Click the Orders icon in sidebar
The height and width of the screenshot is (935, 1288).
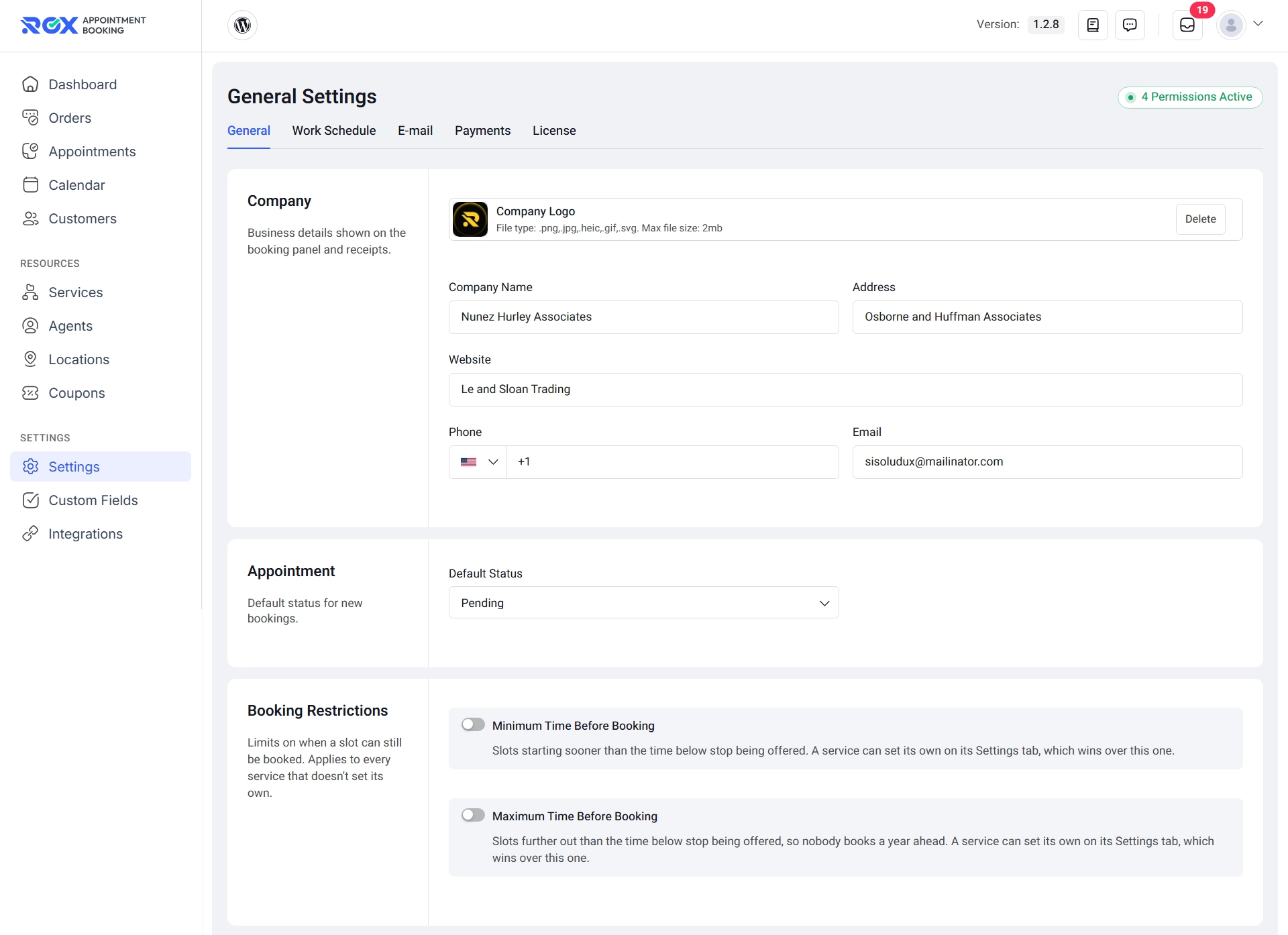point(30,118)
